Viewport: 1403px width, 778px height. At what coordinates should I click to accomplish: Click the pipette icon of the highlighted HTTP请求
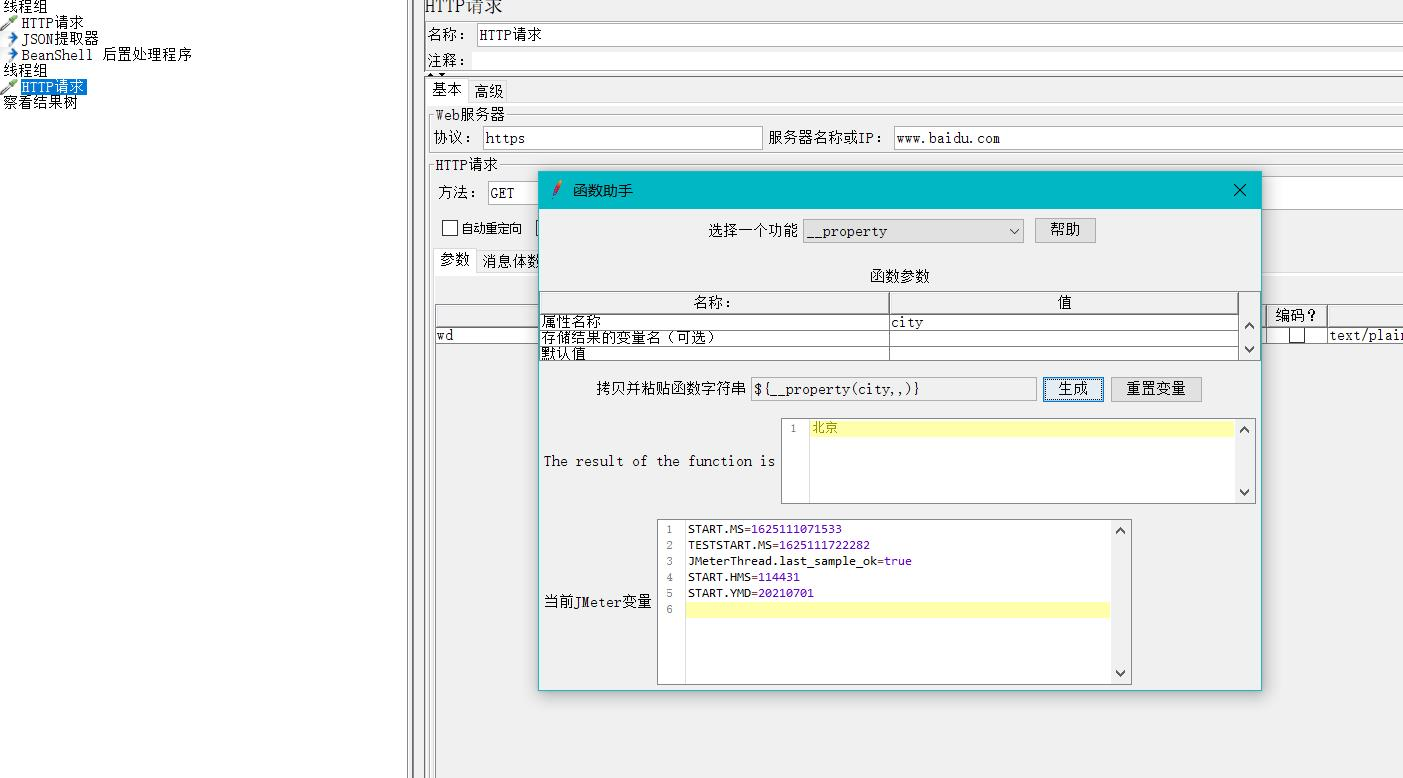[10, 87]
